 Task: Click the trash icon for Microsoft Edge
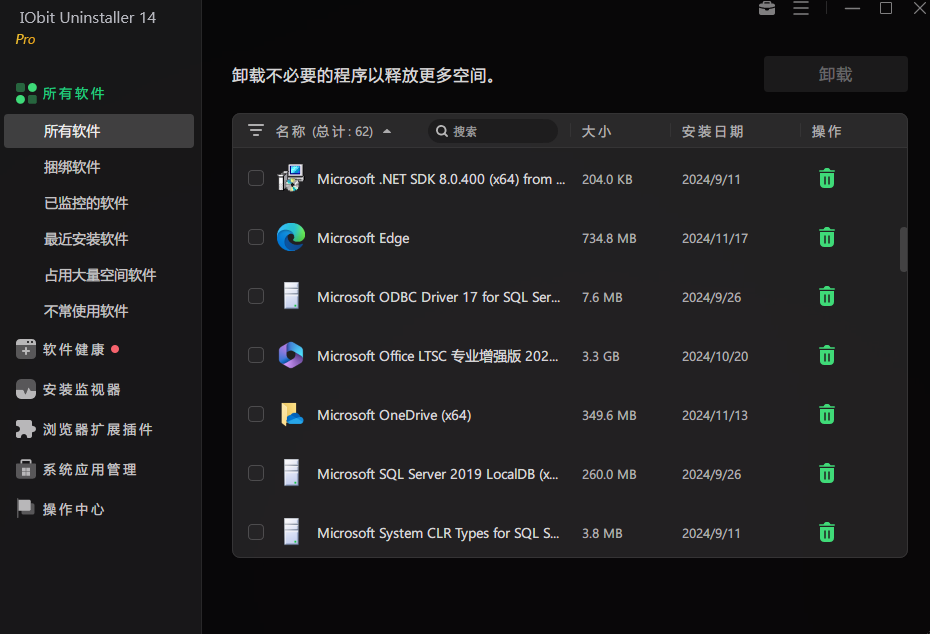click(826, 238)
